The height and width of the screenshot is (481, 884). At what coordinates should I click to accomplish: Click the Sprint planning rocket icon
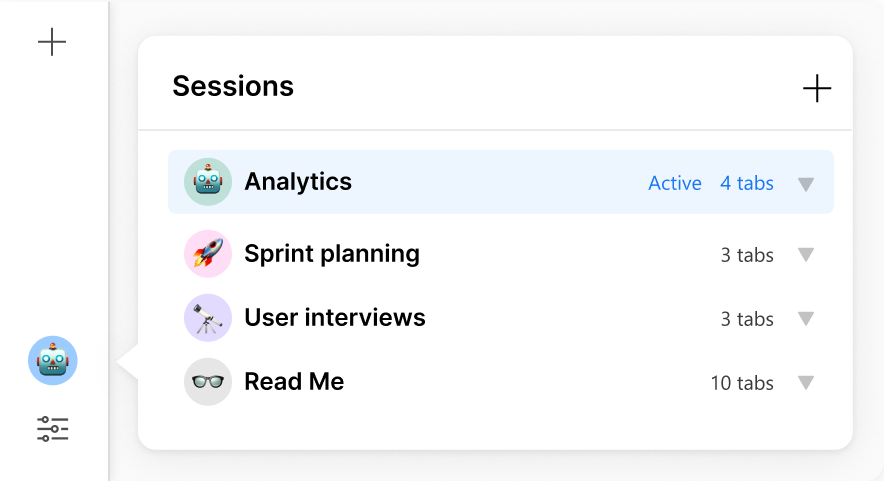[x=208, y=254]
